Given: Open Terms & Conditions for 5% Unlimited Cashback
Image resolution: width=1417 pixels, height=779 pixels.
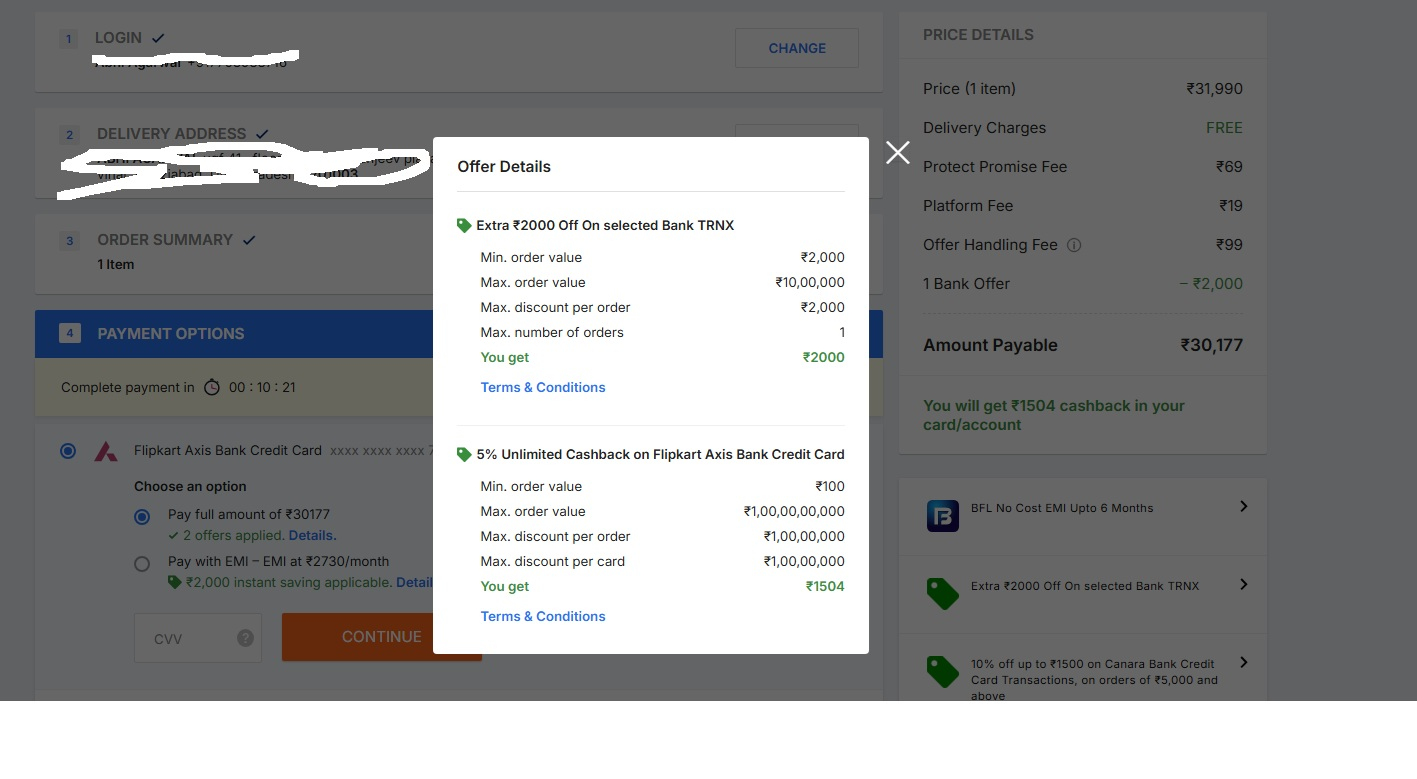Looking at the screenshot, I should pyautogui.click(x=543, y=616).
